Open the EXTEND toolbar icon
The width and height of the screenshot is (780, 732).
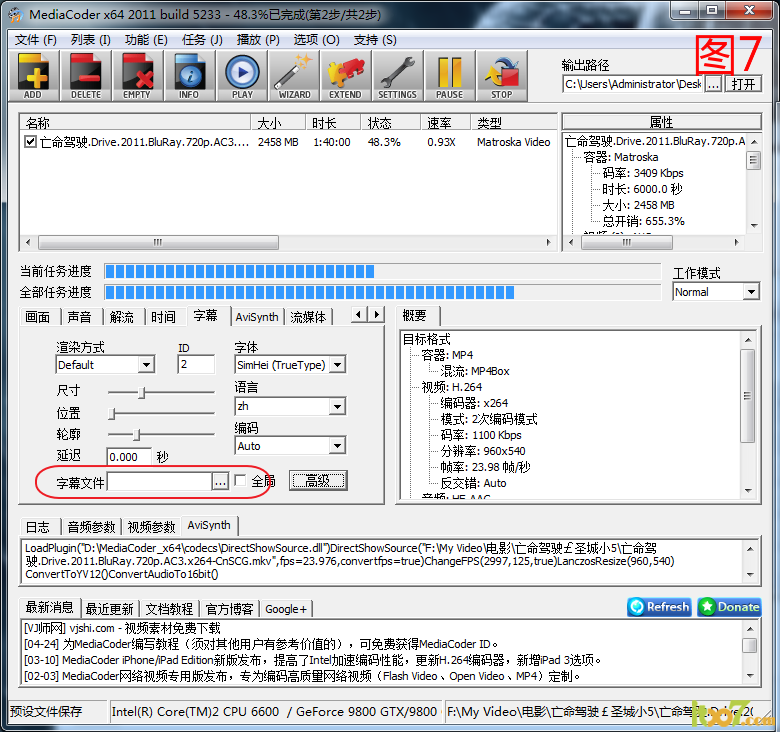pos(345,75)
